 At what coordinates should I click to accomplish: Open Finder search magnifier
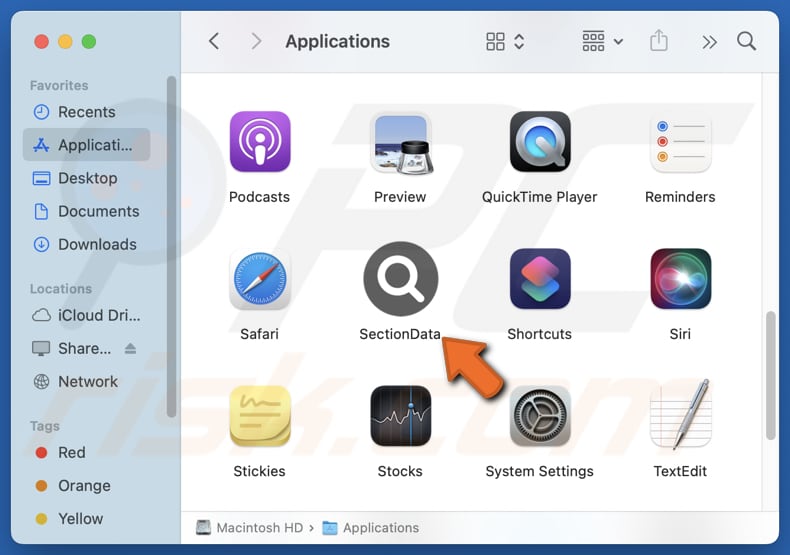[746, 41]
